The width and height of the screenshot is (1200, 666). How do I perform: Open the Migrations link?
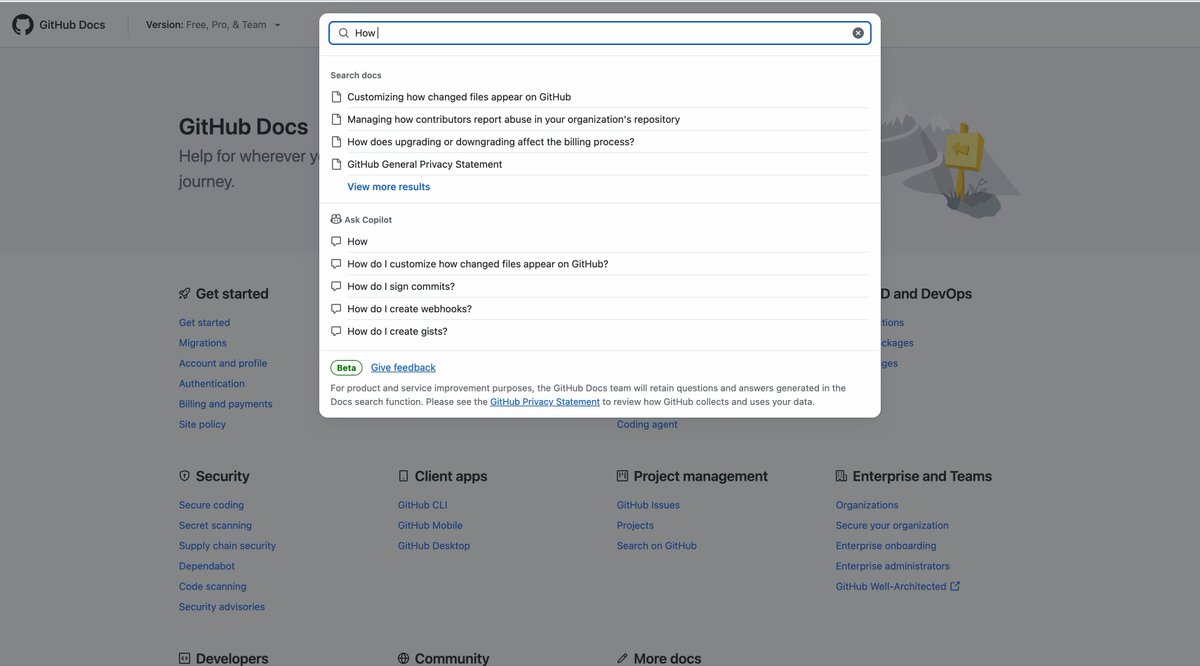click(203, 343)
